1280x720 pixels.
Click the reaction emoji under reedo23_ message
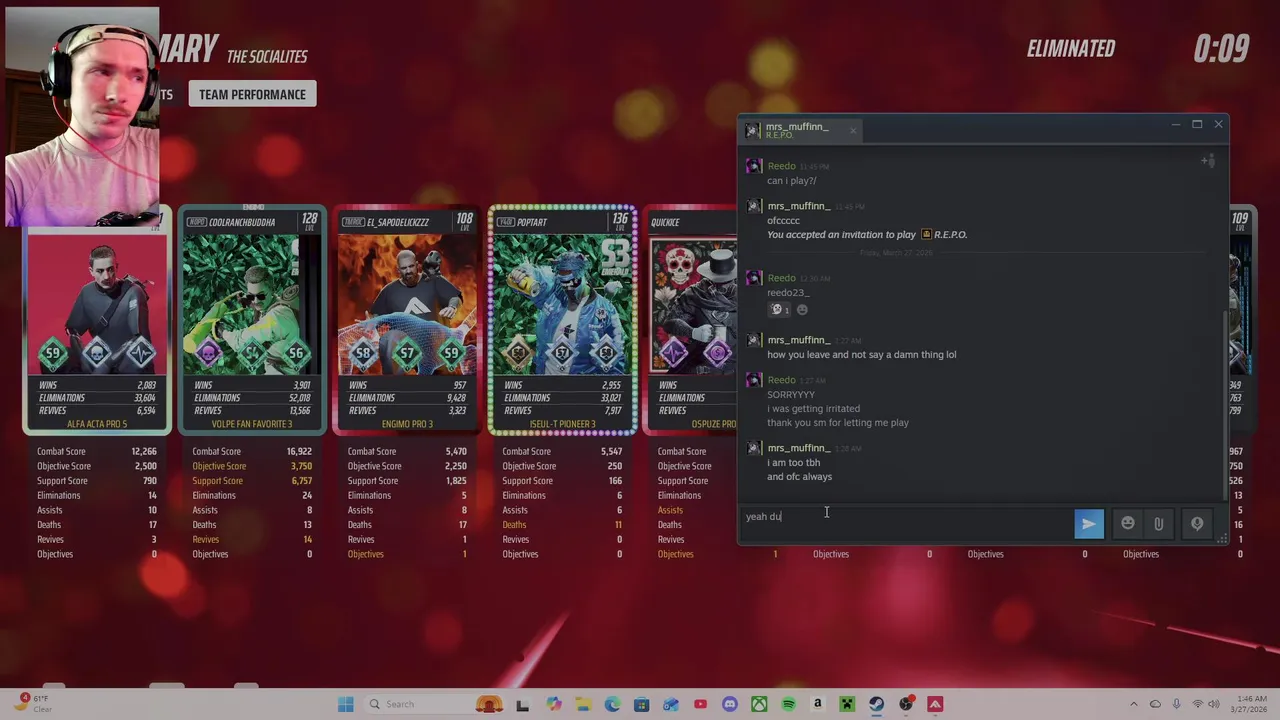point(779,310)
